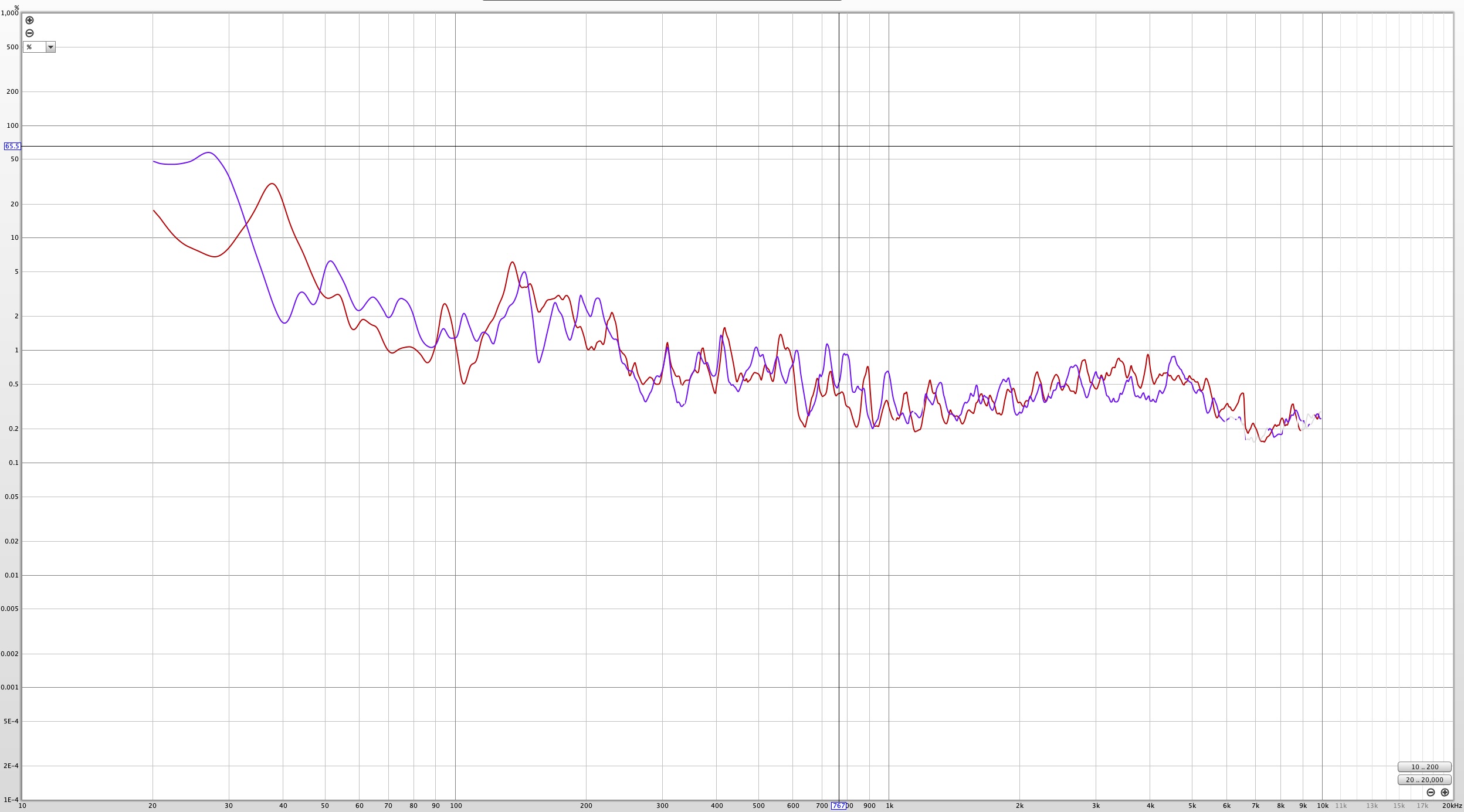Click the 1E-4 axis bottom label
1464x812 pixels.
[x=11, y=800]
